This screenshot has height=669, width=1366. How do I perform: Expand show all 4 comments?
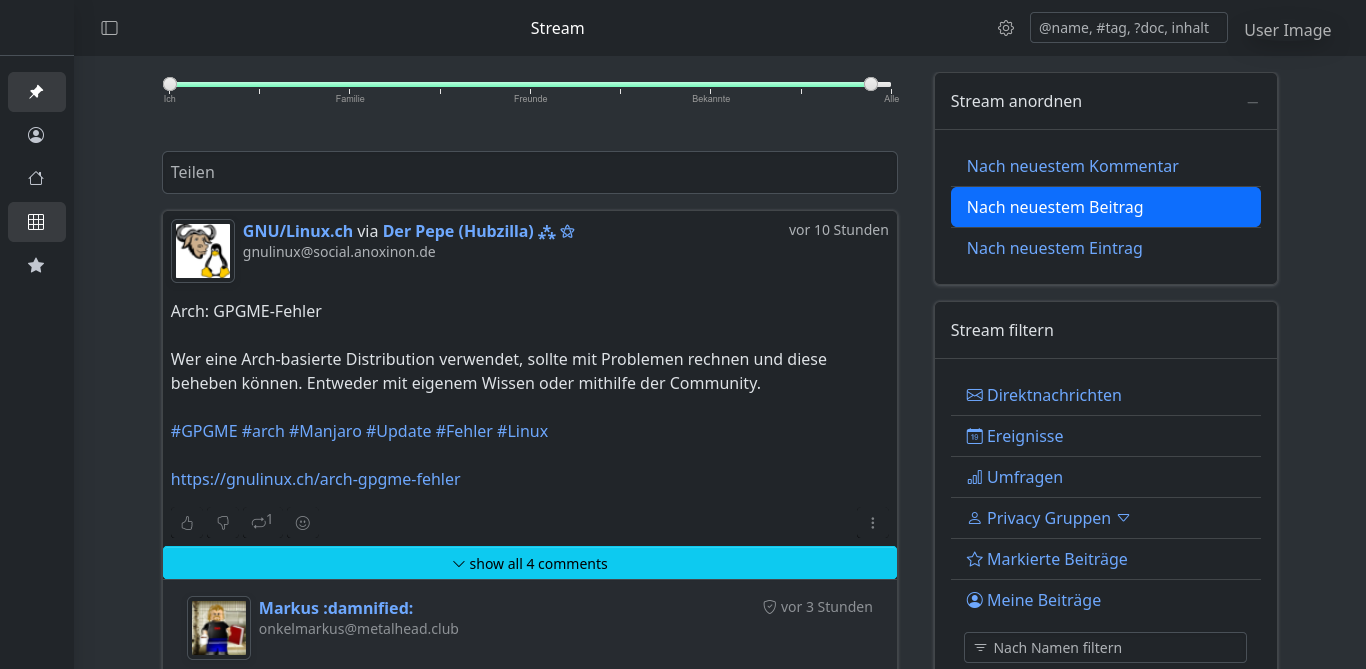(530, 563)
